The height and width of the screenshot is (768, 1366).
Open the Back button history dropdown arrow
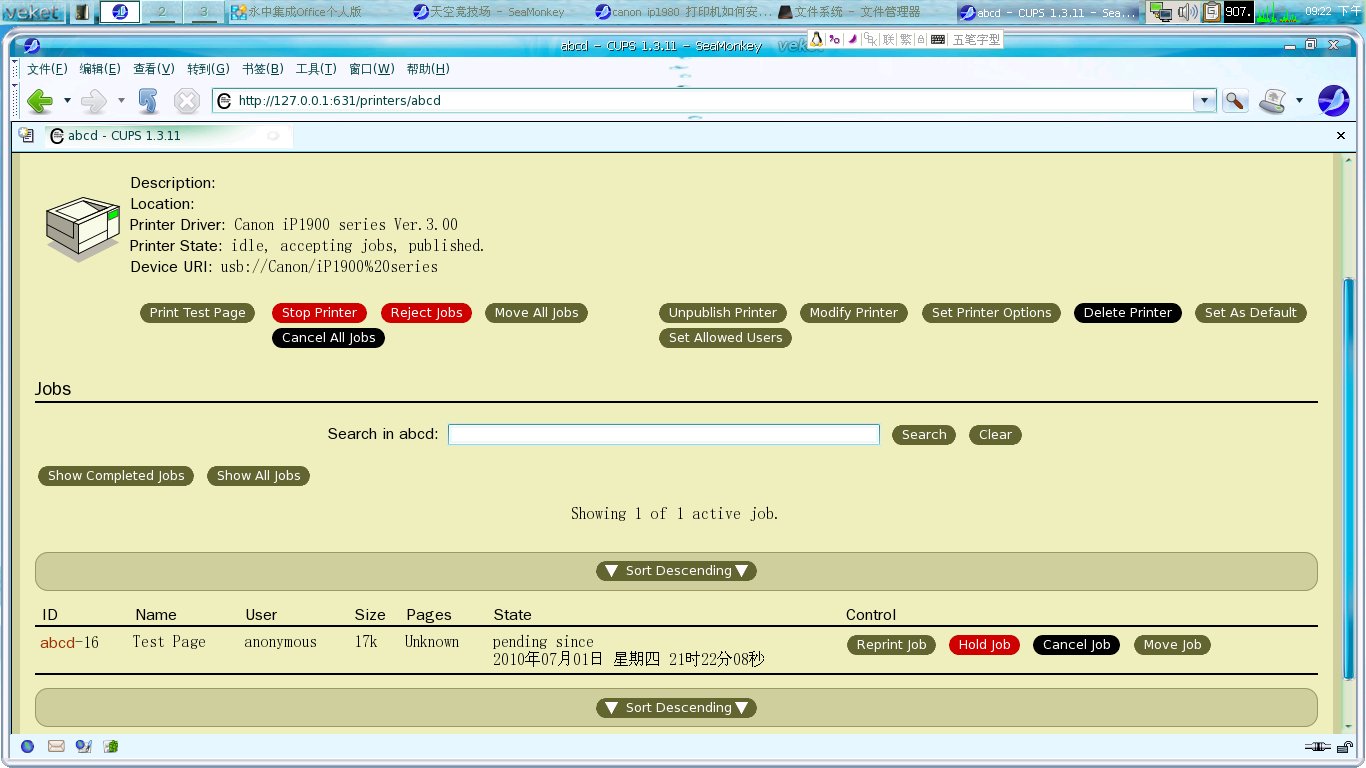67,100
